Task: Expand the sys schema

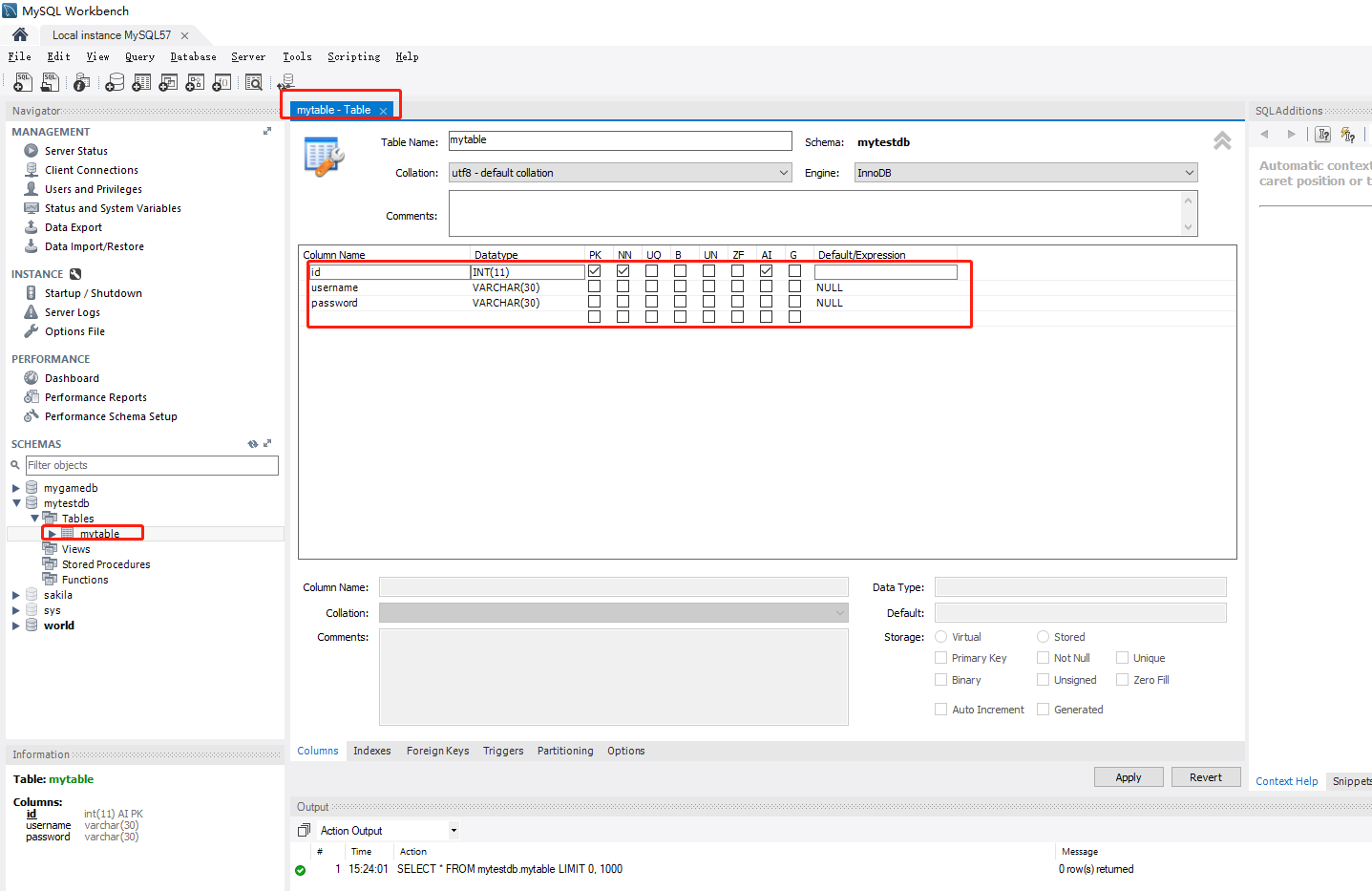Action: 16,610
